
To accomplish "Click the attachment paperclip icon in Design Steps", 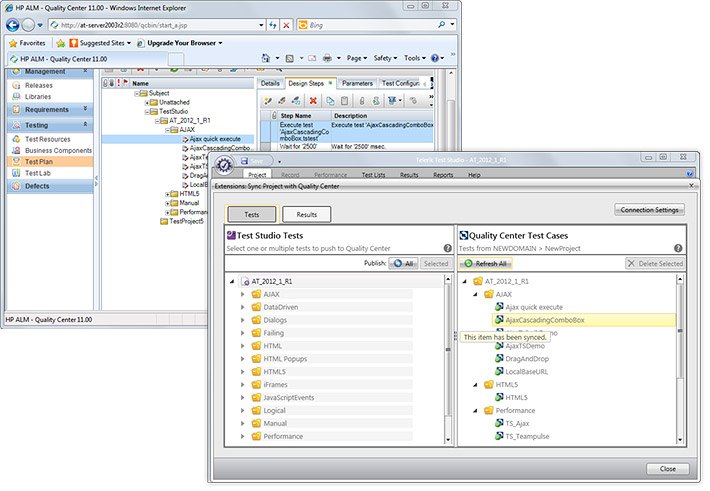I will [361, 101].
